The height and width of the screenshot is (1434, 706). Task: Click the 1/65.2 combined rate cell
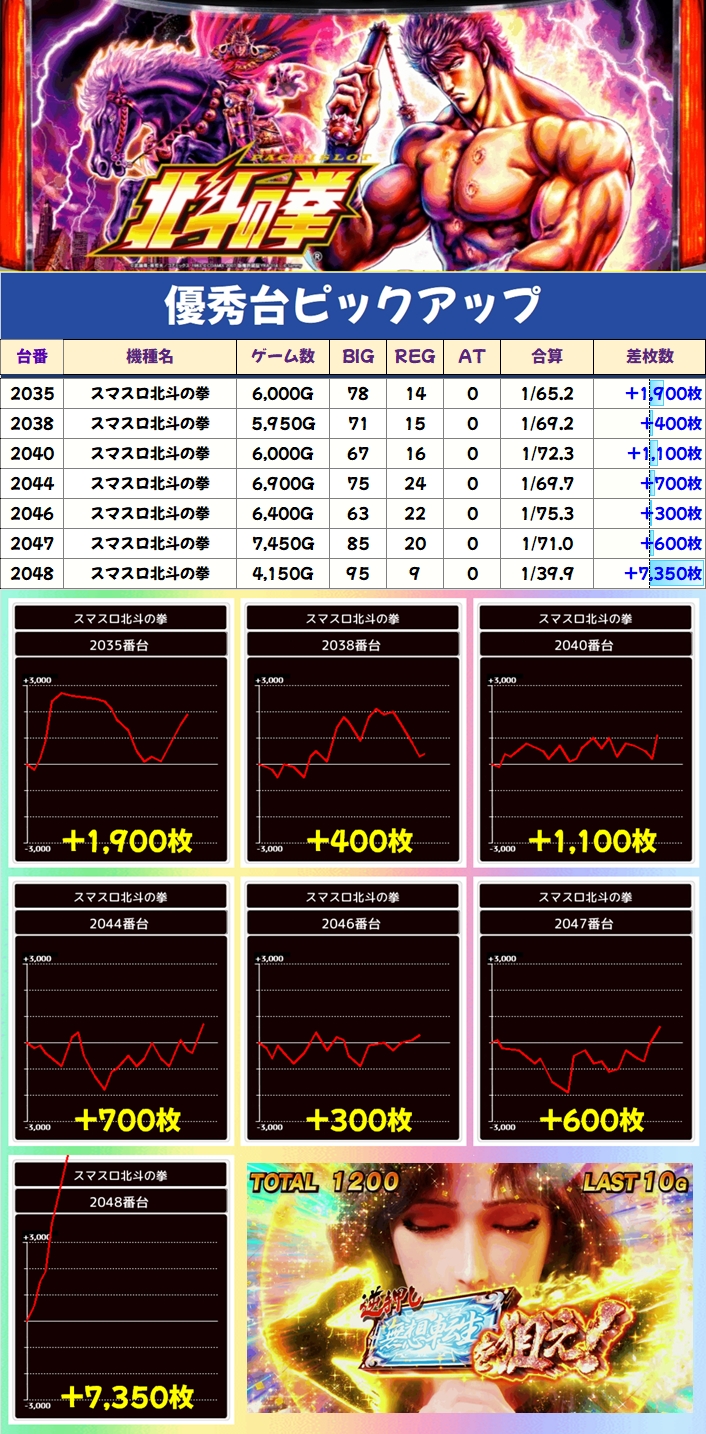547,394
